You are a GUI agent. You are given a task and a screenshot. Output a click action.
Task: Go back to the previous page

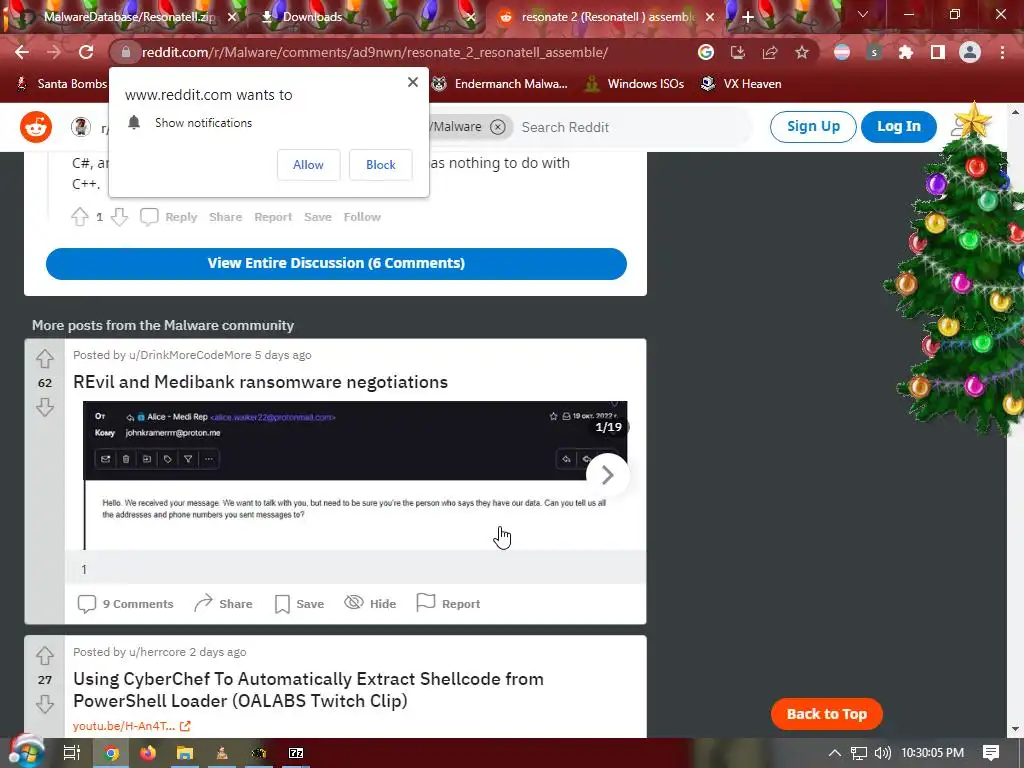pyautogui.click(x=22, y=52)
